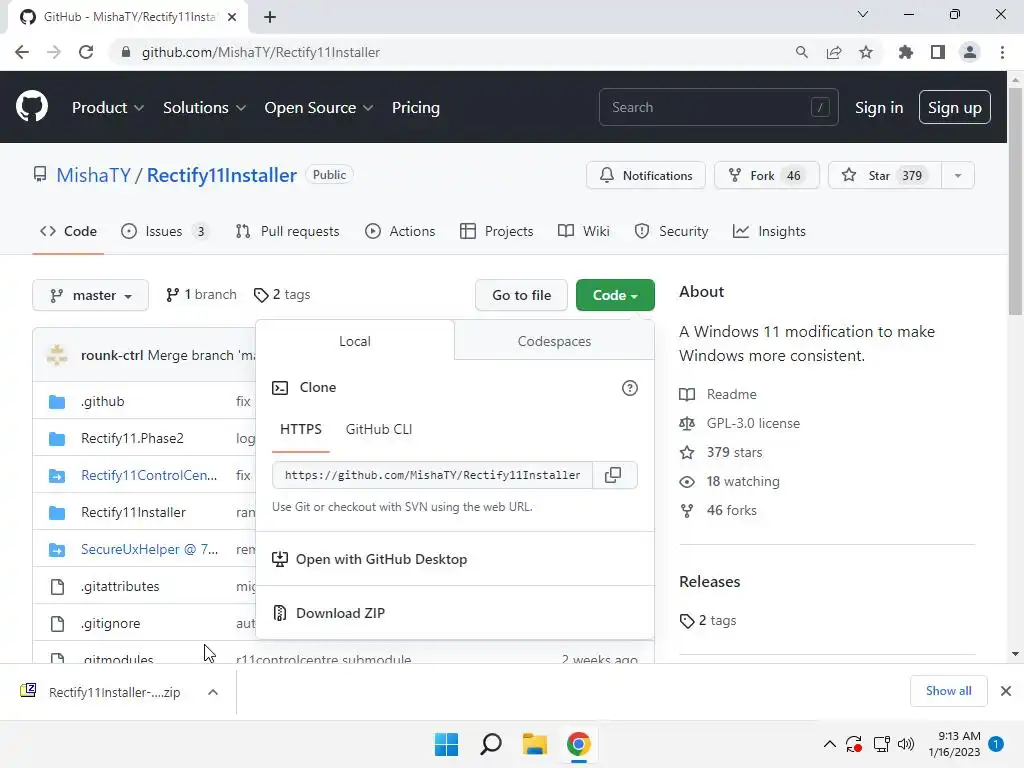Click Sign in link
1024x768 pixels.
[879, 108]
